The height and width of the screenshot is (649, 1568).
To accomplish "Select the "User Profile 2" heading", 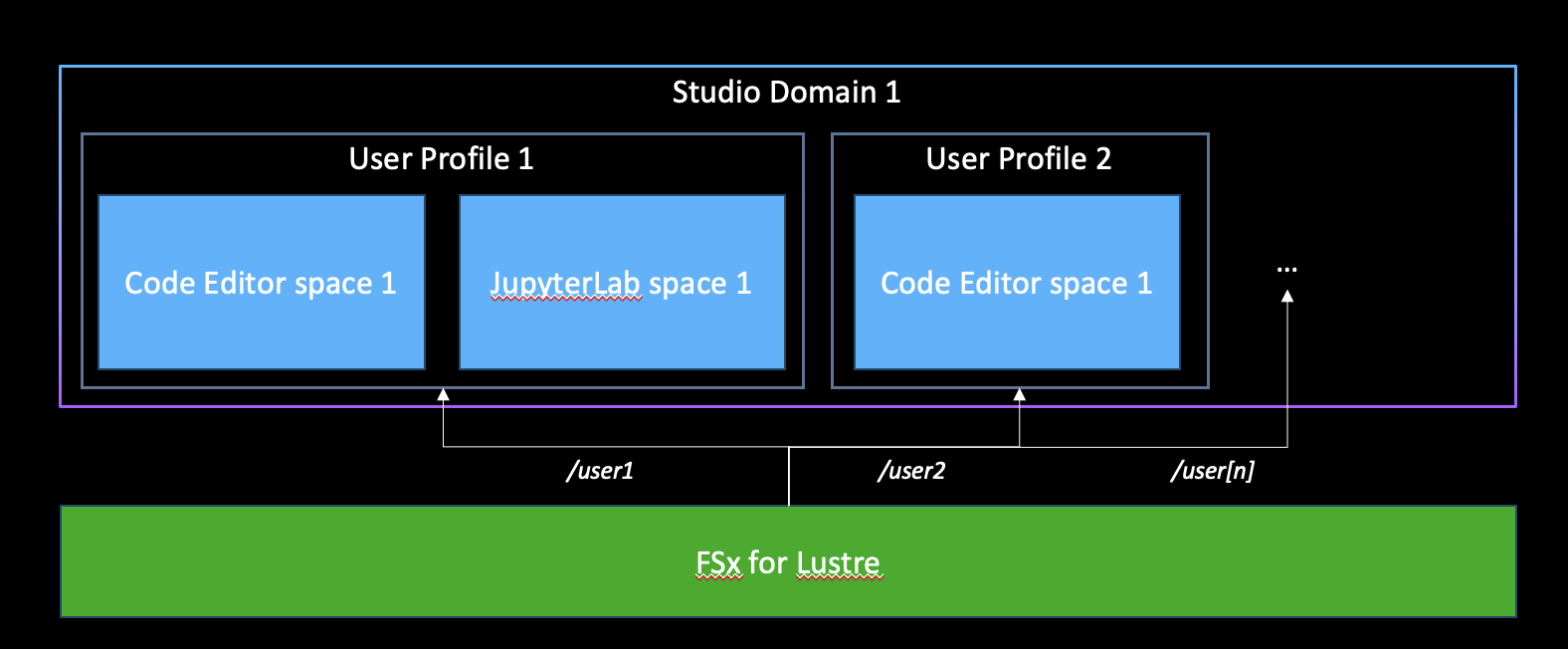I will [x=1018, y=159].
